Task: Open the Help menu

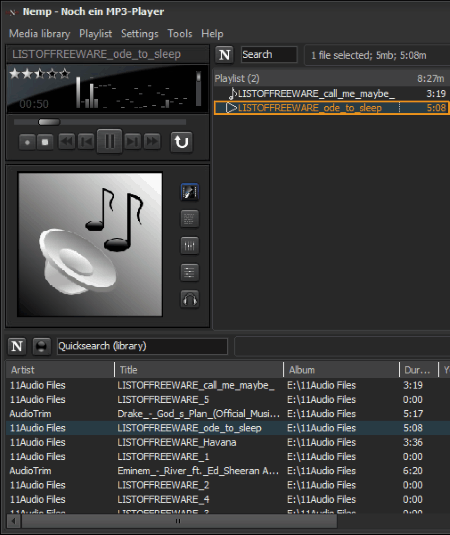Action: [212, 34]
